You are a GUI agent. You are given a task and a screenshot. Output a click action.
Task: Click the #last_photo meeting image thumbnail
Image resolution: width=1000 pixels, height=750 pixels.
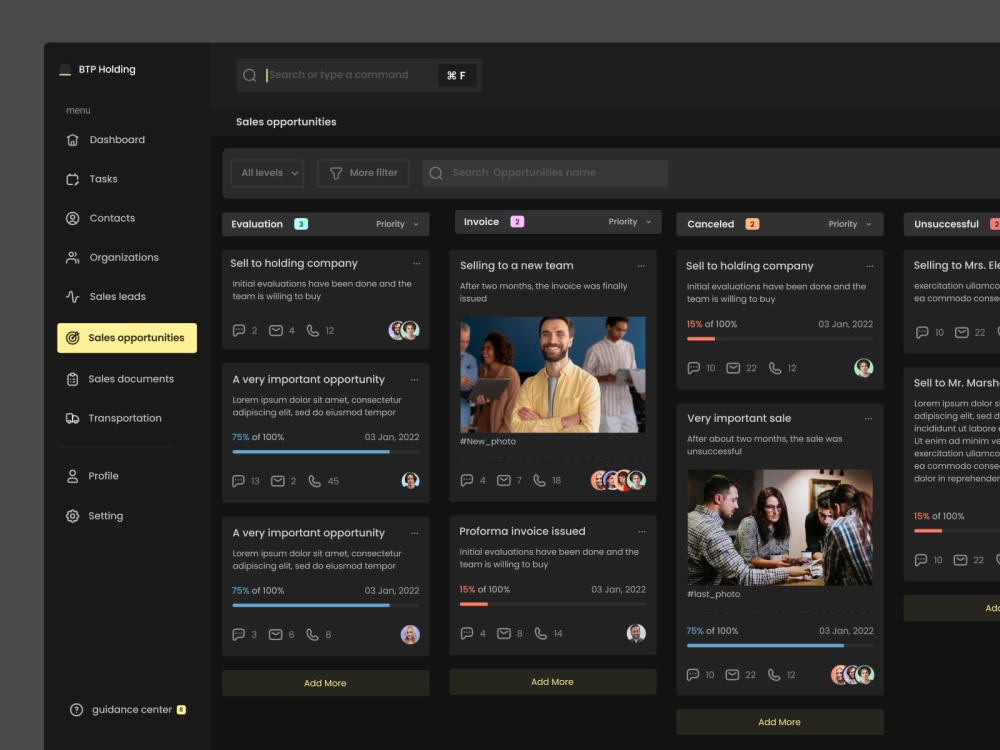point(779,527)
